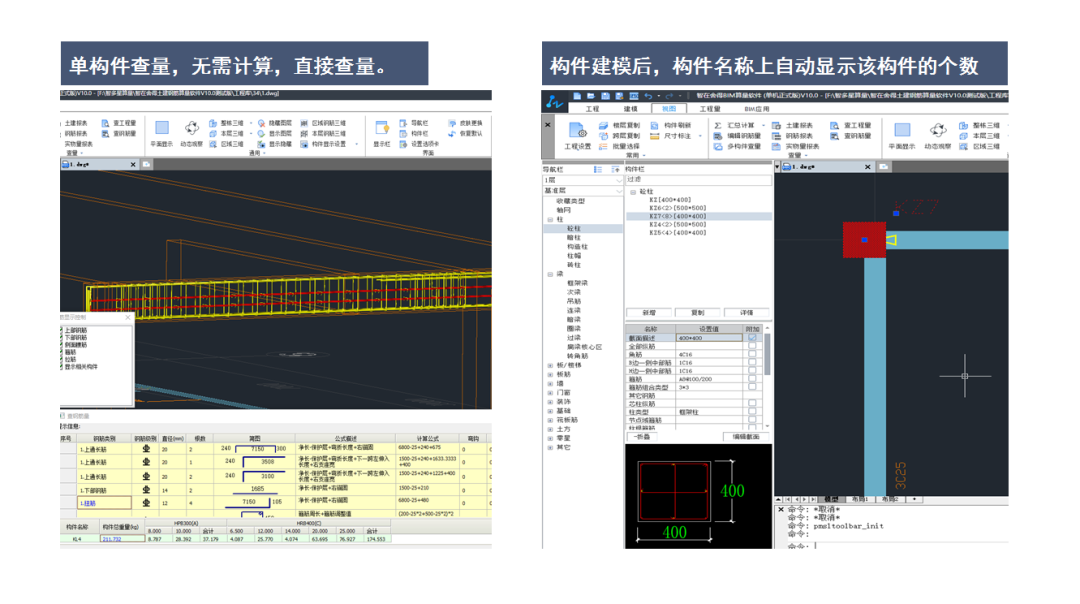Open the 基准层 dropdown

583,190
